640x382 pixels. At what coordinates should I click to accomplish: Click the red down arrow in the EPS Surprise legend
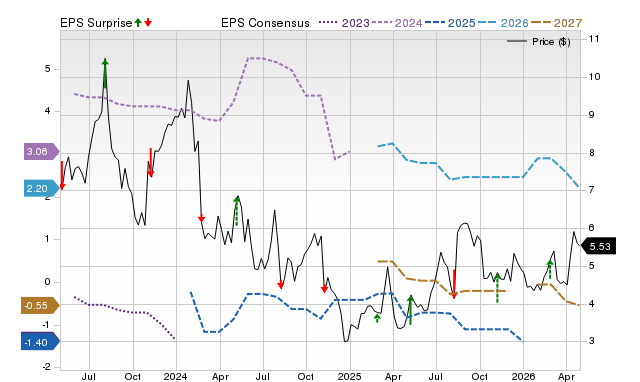click(x=148, y=22)
